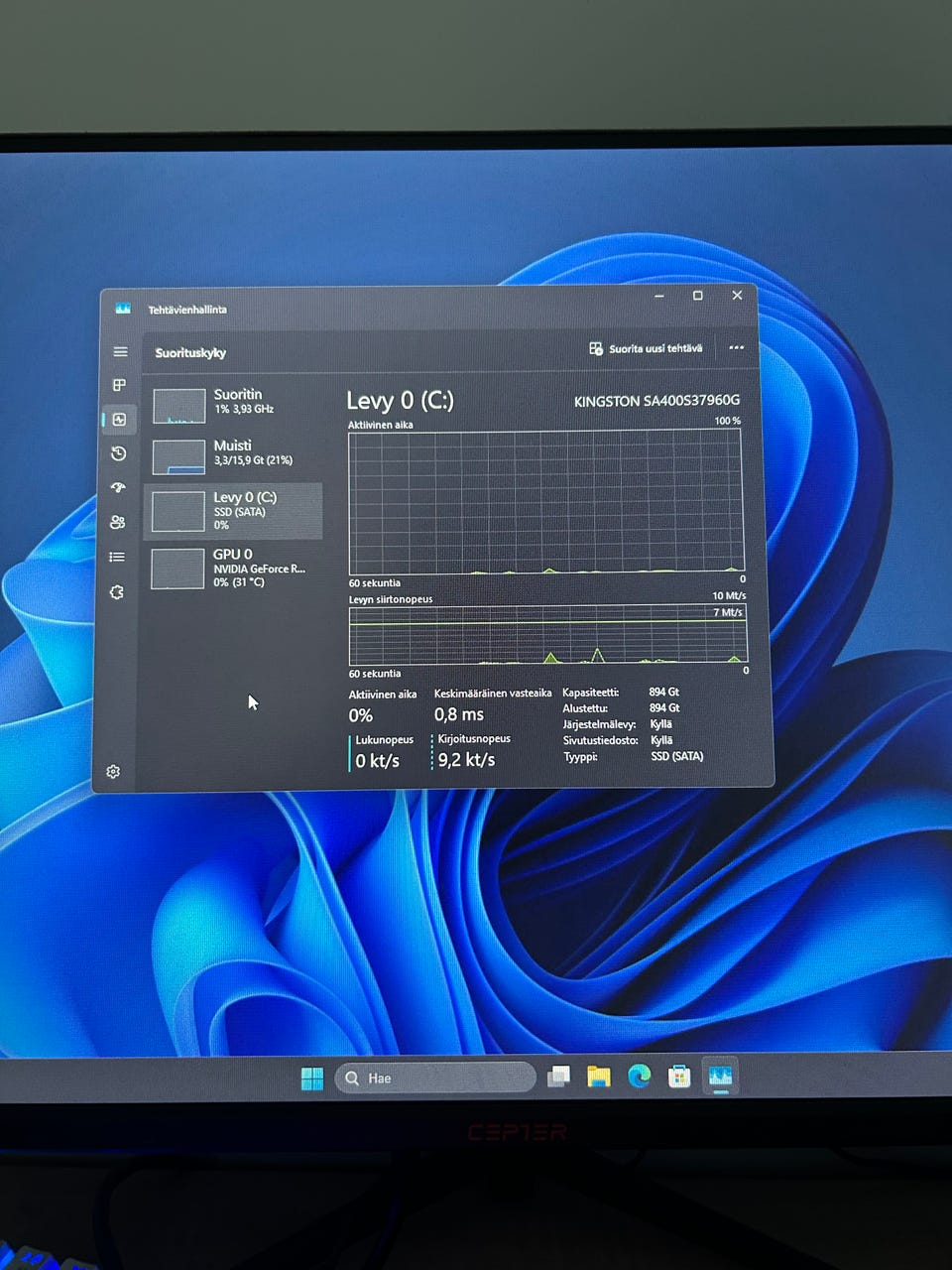Click the GPU 0 mini graph thumbnail
The width and height of the screenshot is (952, 1270).
click(x=178, y=570)
